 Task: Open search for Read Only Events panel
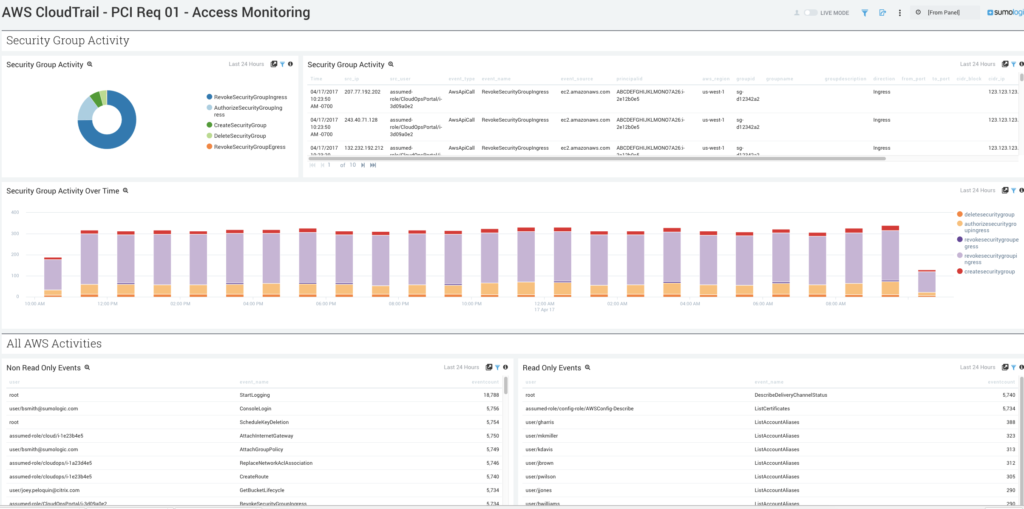588,367
